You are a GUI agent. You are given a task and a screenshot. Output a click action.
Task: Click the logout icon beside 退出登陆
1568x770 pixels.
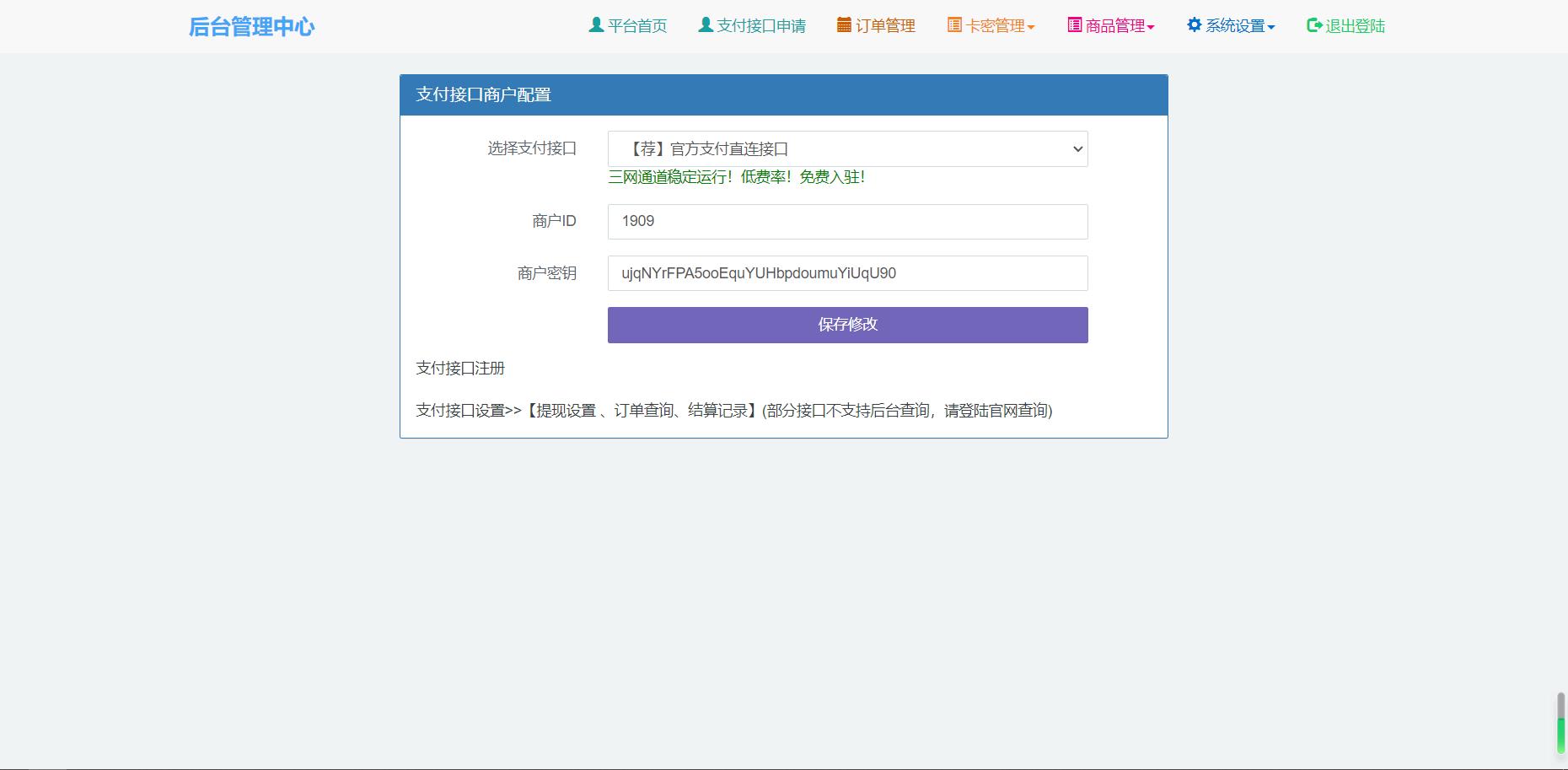tap(1312, 25)
